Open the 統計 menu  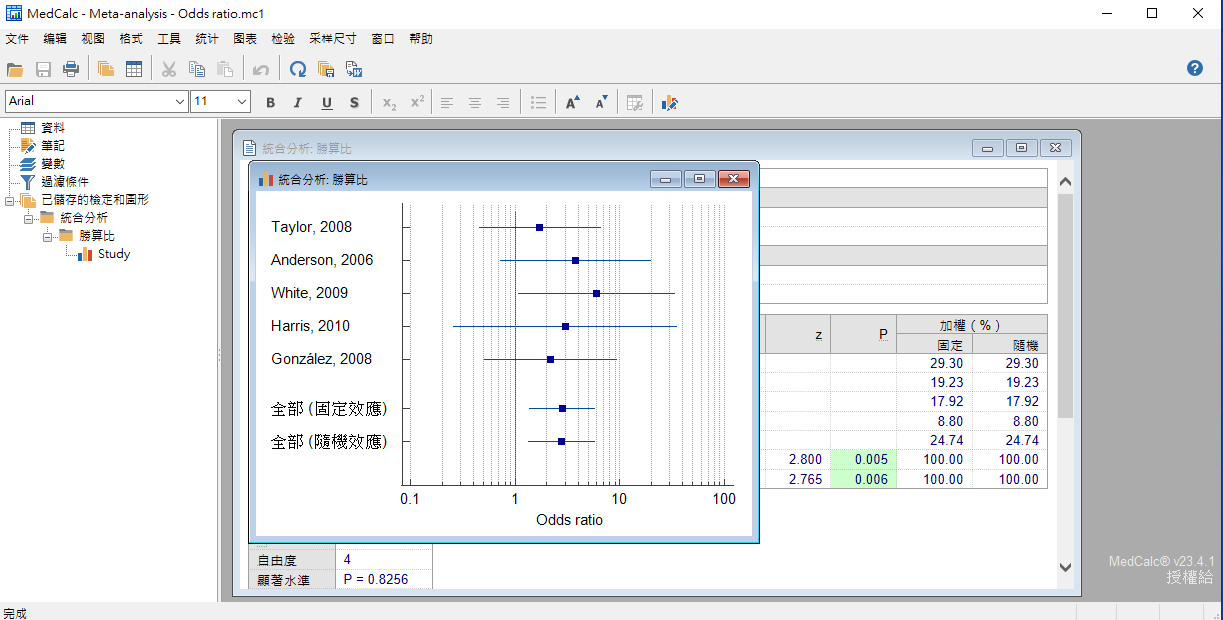pos(207,39)
